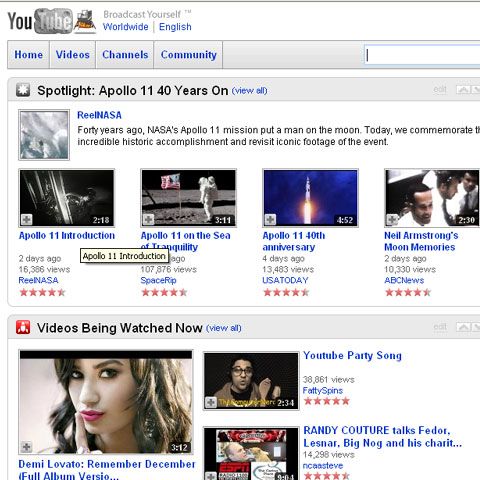The image size is (480, 480).
Task: Click star rating for RANDY COUTURE video
Action: (327, 476)
